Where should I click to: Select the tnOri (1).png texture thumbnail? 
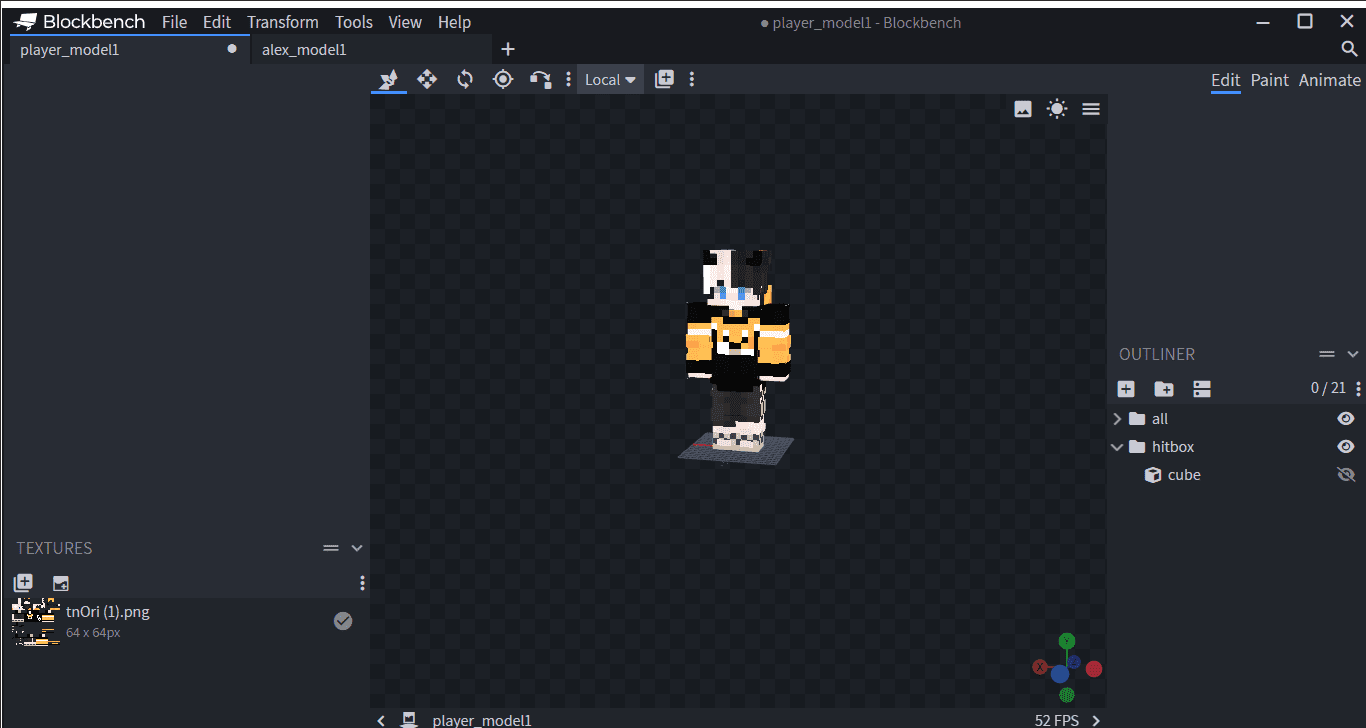coord(36,621)
